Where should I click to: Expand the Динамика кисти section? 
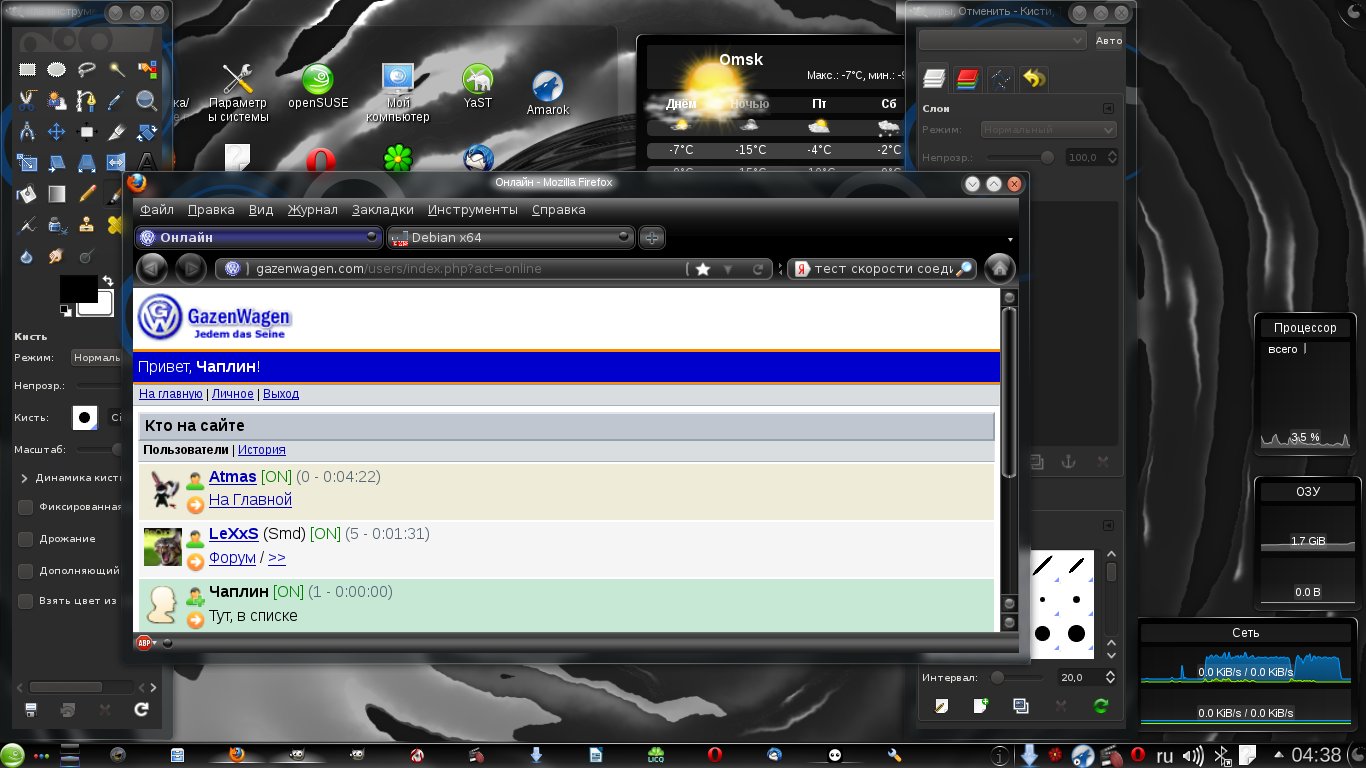(x=24, y=478)
